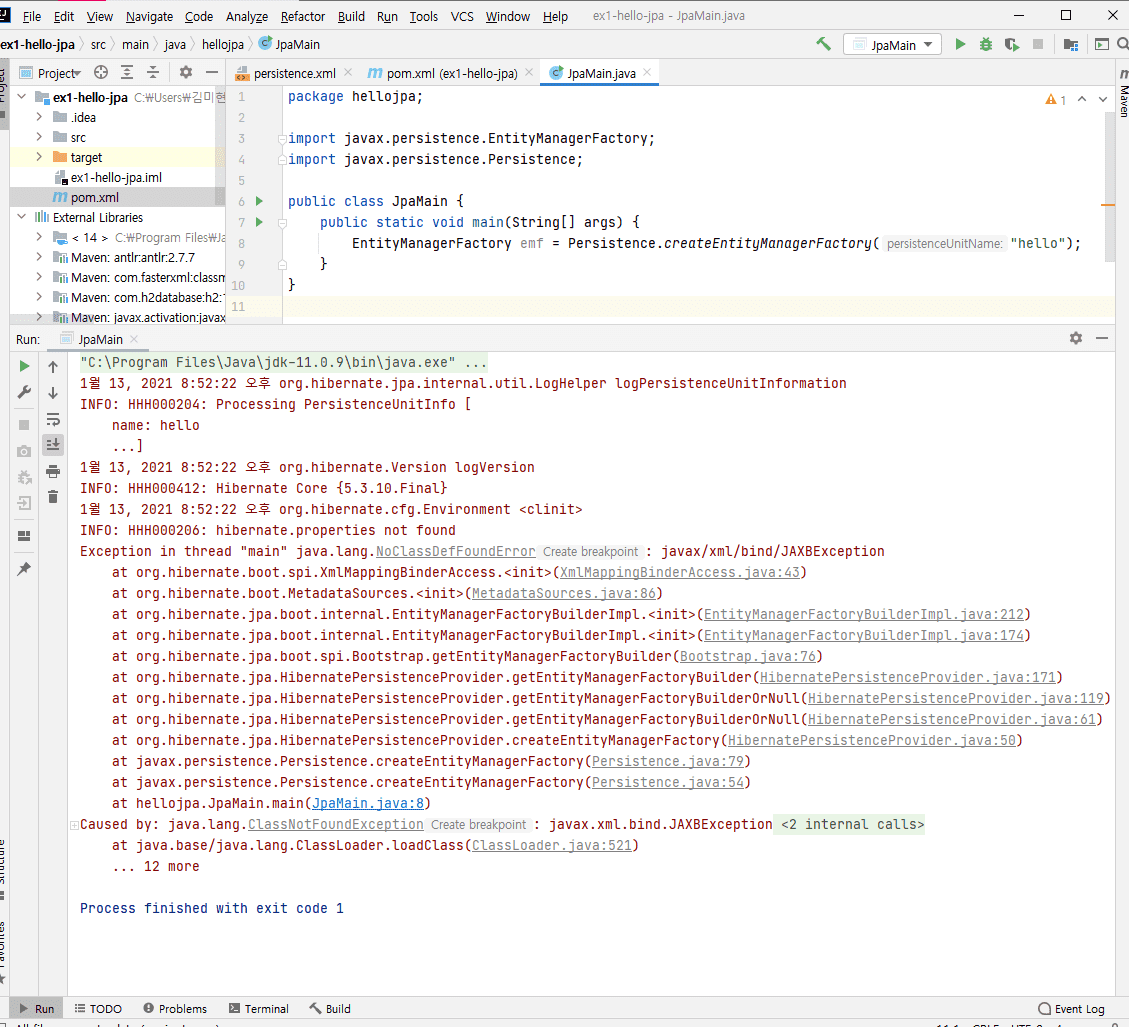
Task: Follow the JpaMain.java:8 stack trace link
Action: click(x=368, y=804)
